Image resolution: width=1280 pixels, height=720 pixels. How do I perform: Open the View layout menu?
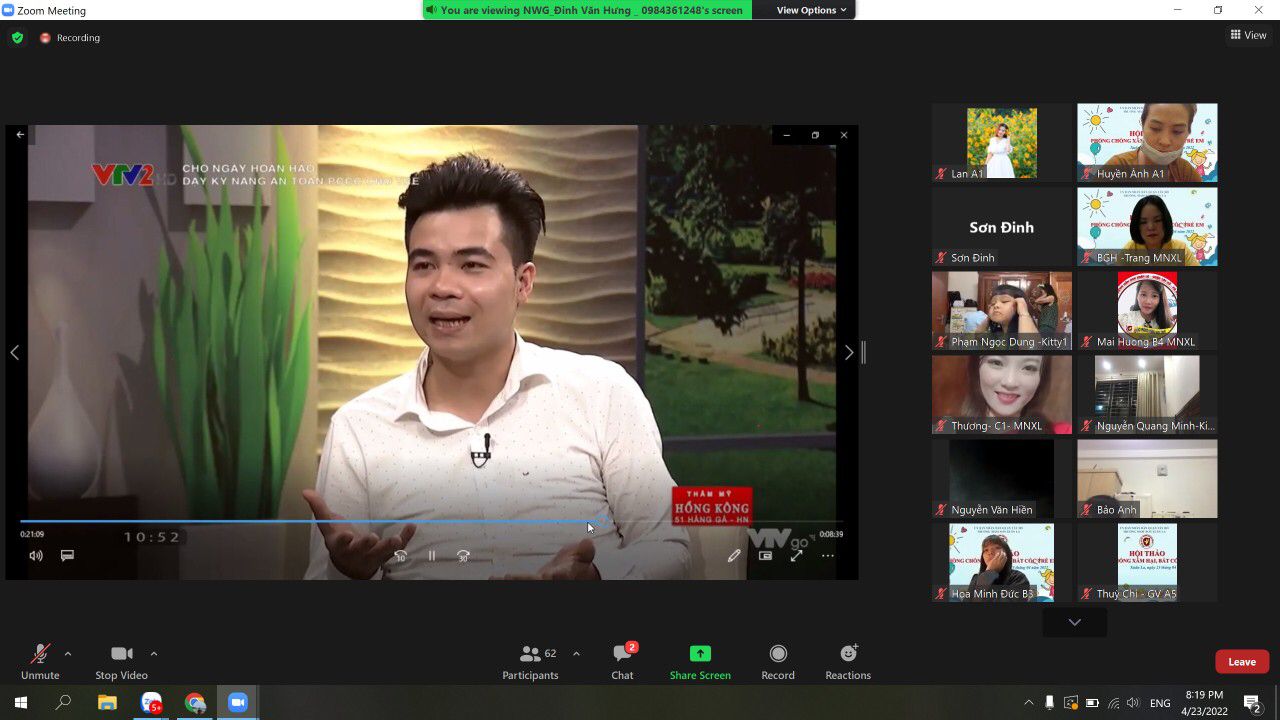coord(1248,35)
